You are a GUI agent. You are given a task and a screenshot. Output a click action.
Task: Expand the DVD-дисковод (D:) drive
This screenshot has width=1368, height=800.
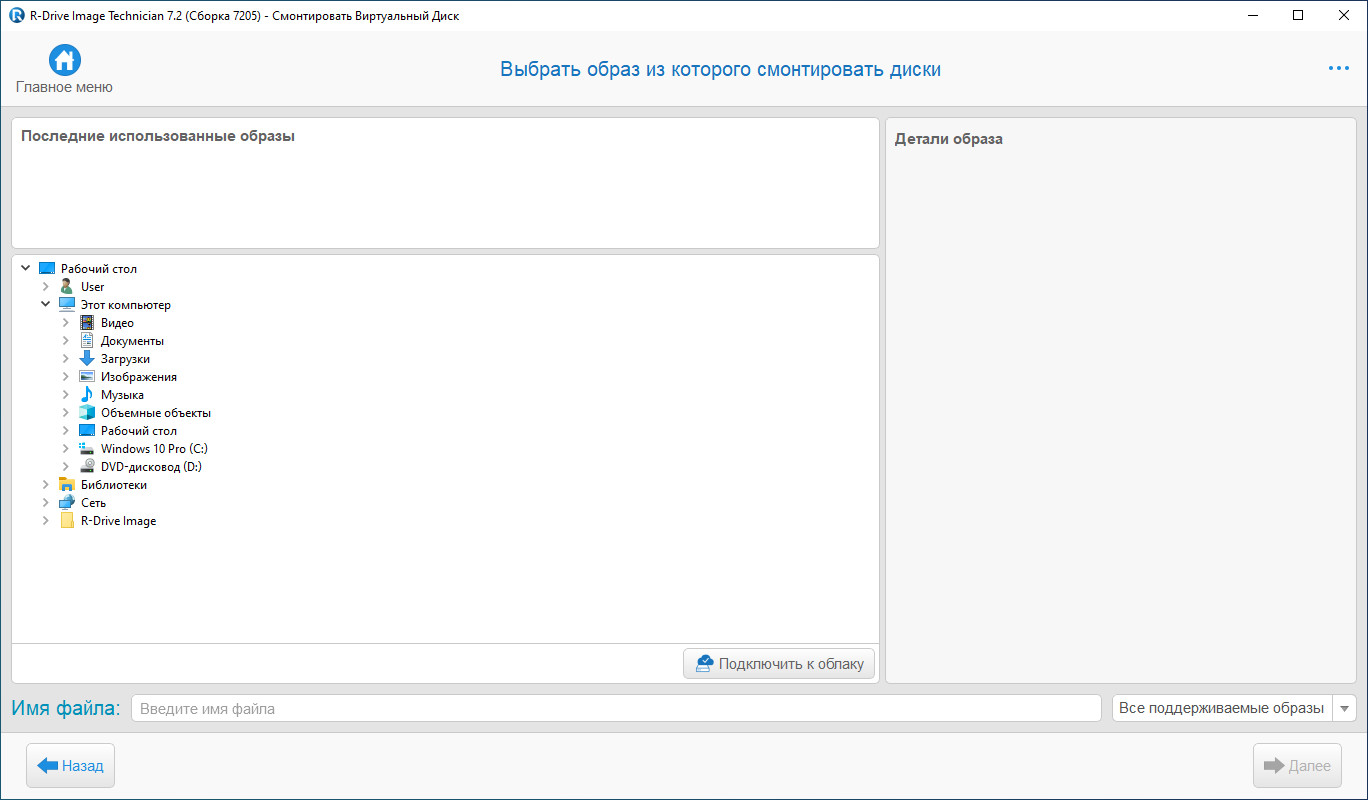tap(65, 467)
